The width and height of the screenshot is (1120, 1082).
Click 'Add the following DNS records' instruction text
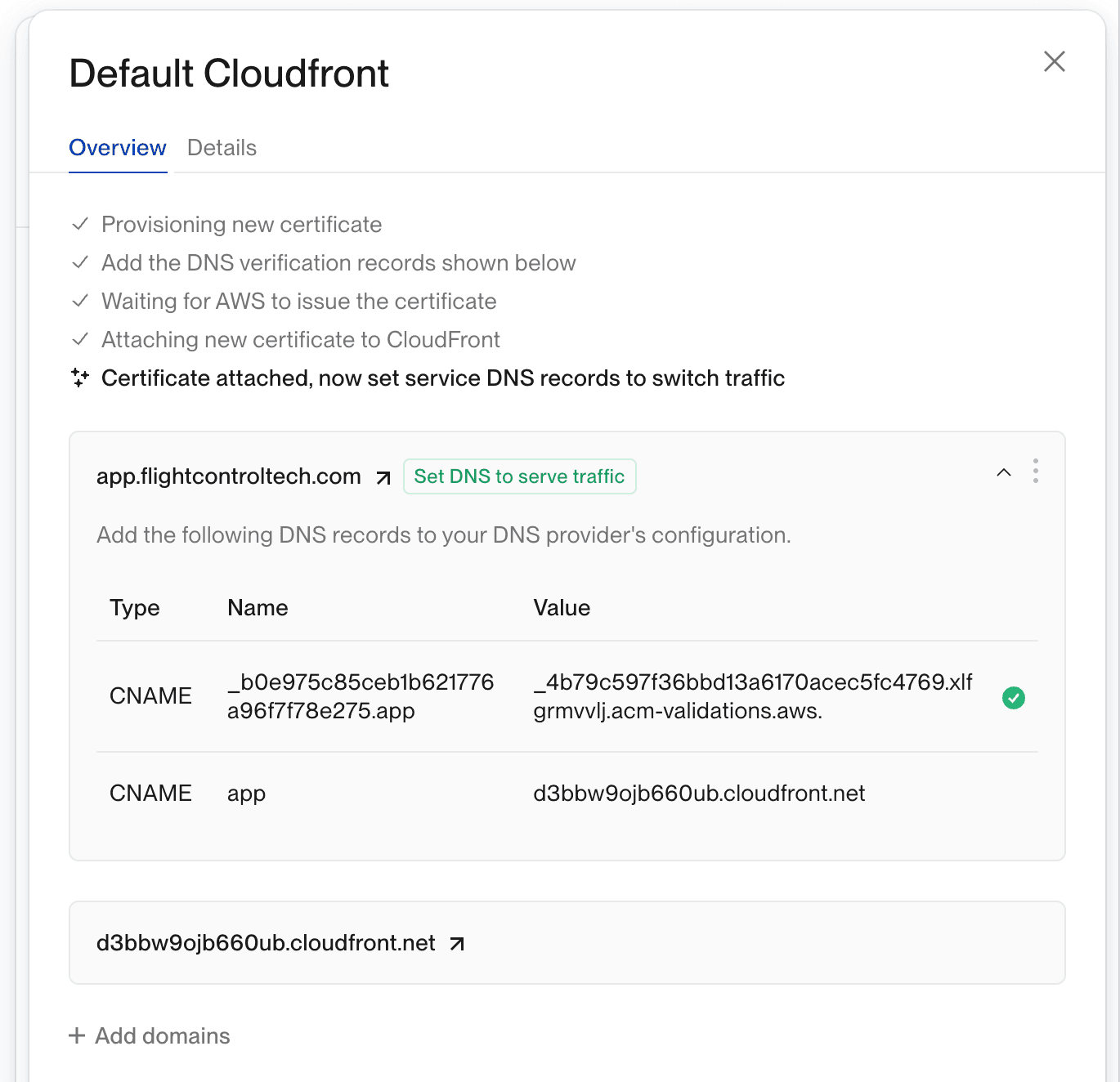[444, 535]
